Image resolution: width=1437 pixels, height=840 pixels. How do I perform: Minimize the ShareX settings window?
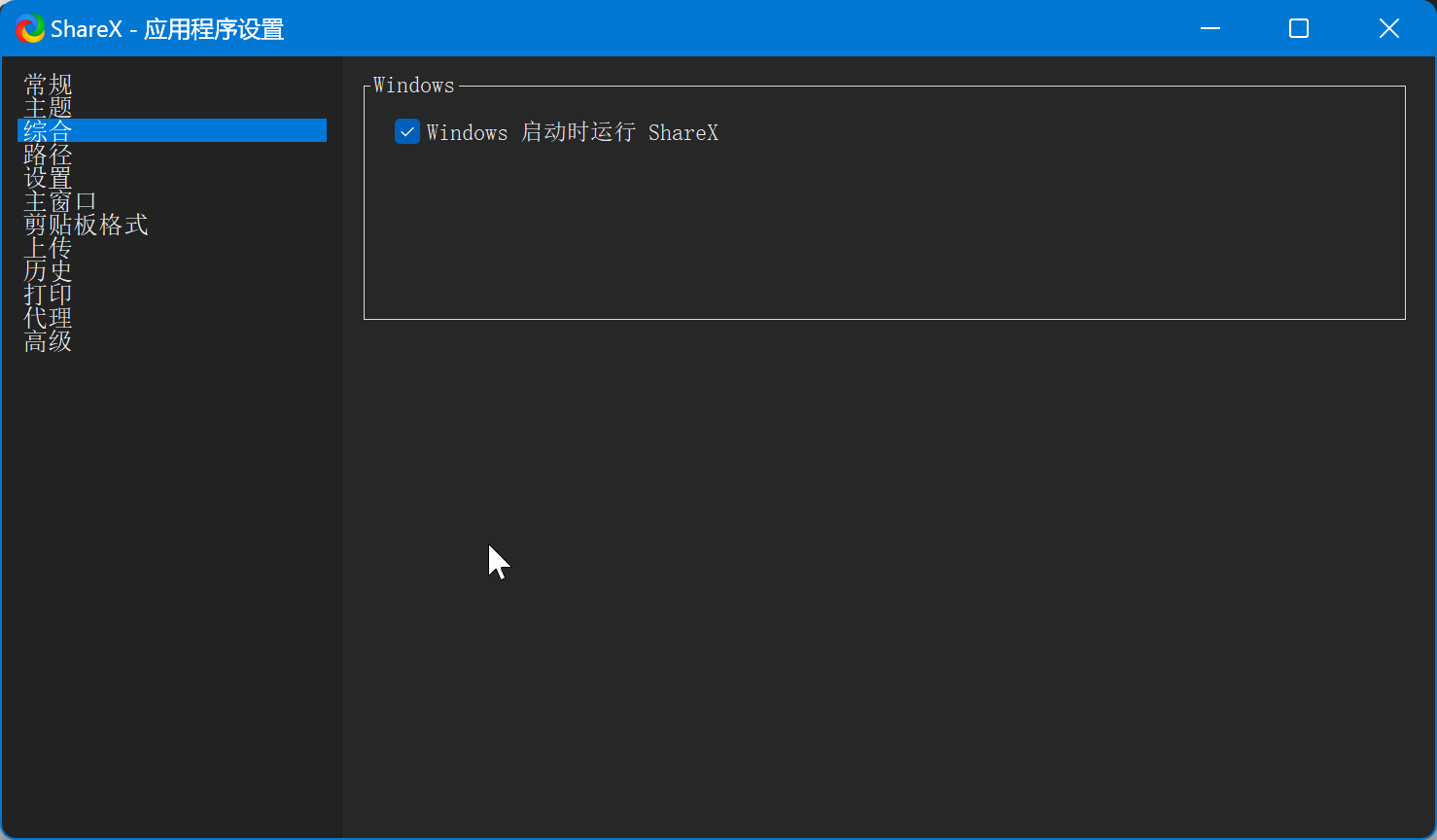[x=1210, y=29]
